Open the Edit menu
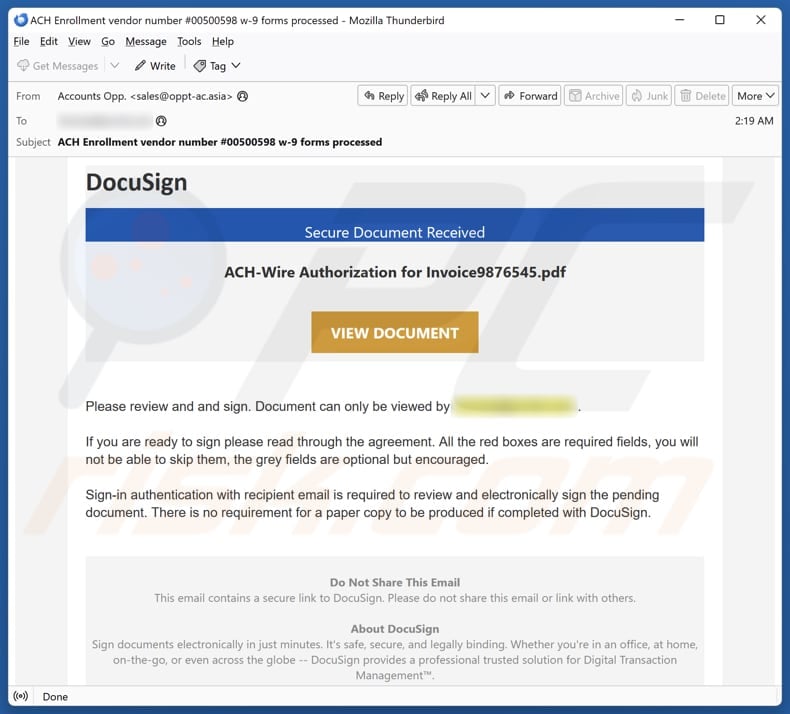This screenshot has width=790, height=714. (x=49, y=41)
